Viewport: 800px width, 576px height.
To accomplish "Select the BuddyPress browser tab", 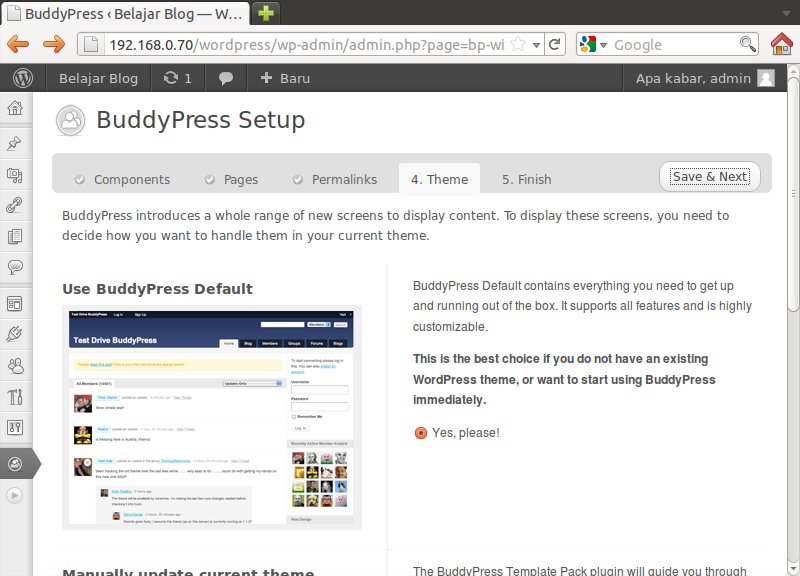I will pos(126,13).
